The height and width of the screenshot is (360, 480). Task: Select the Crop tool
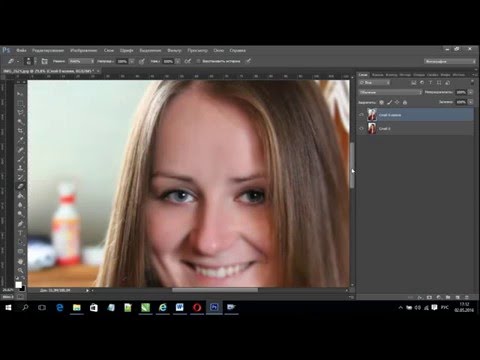[20, 131]
